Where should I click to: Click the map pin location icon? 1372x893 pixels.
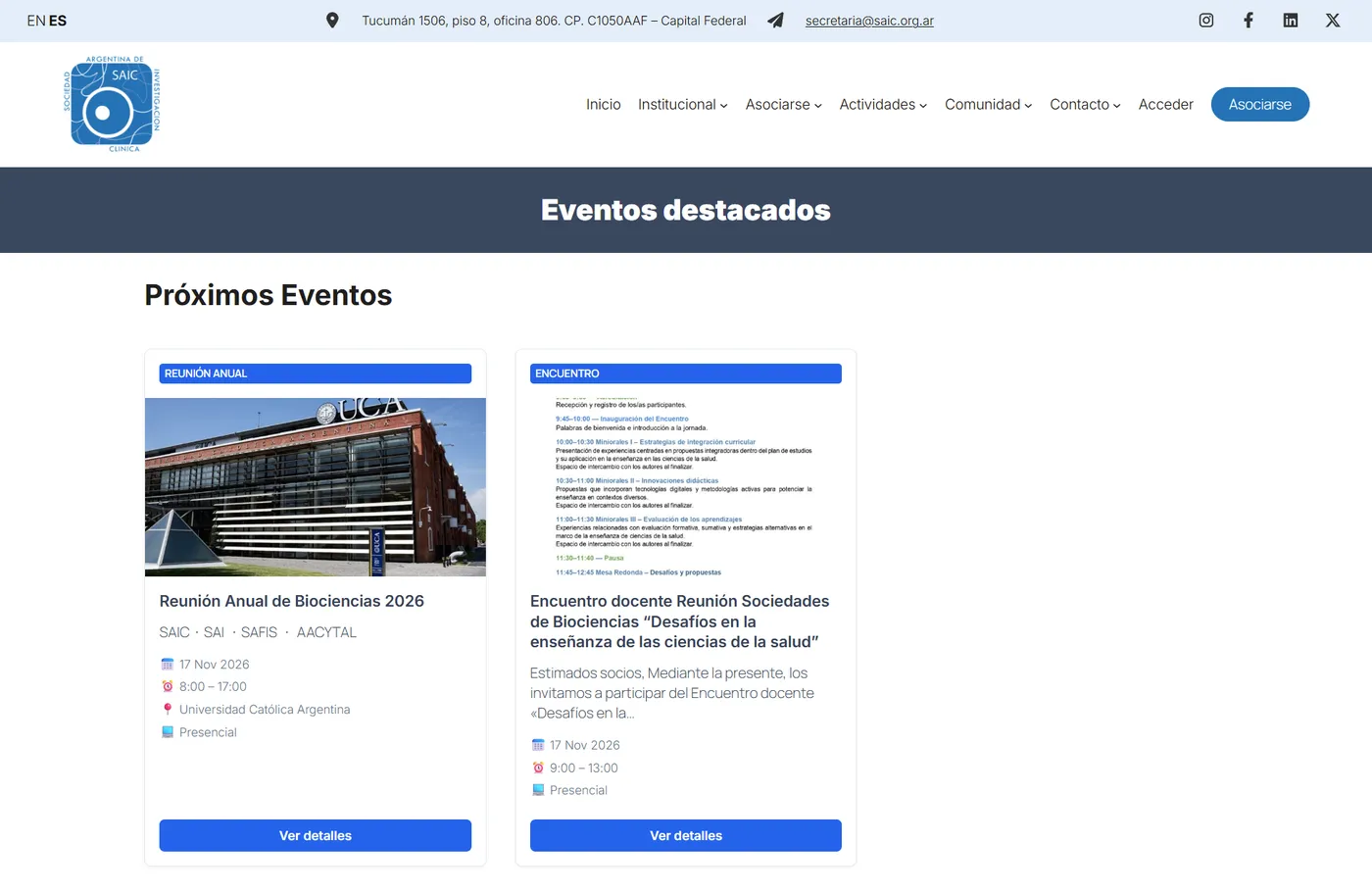click(x=332, y=21)
